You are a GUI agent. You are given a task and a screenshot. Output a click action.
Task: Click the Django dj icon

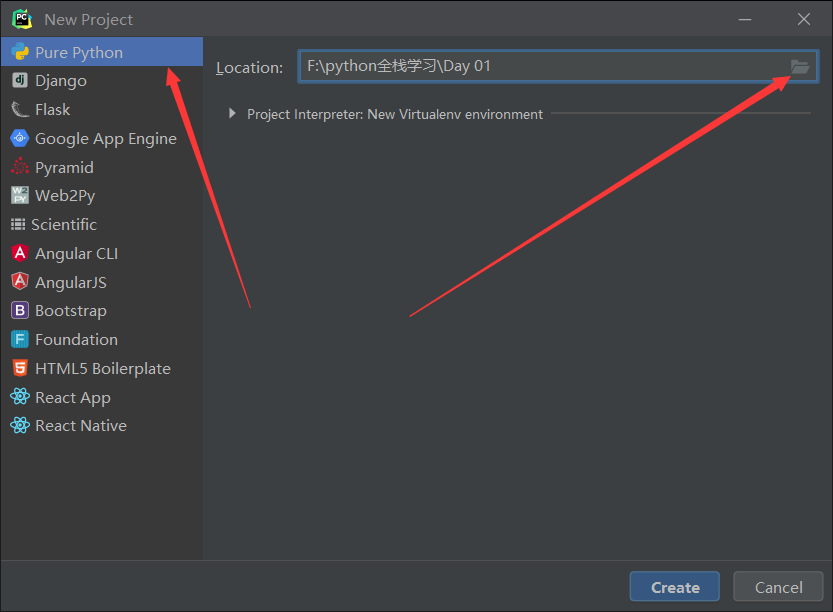(x=20, y=80)
